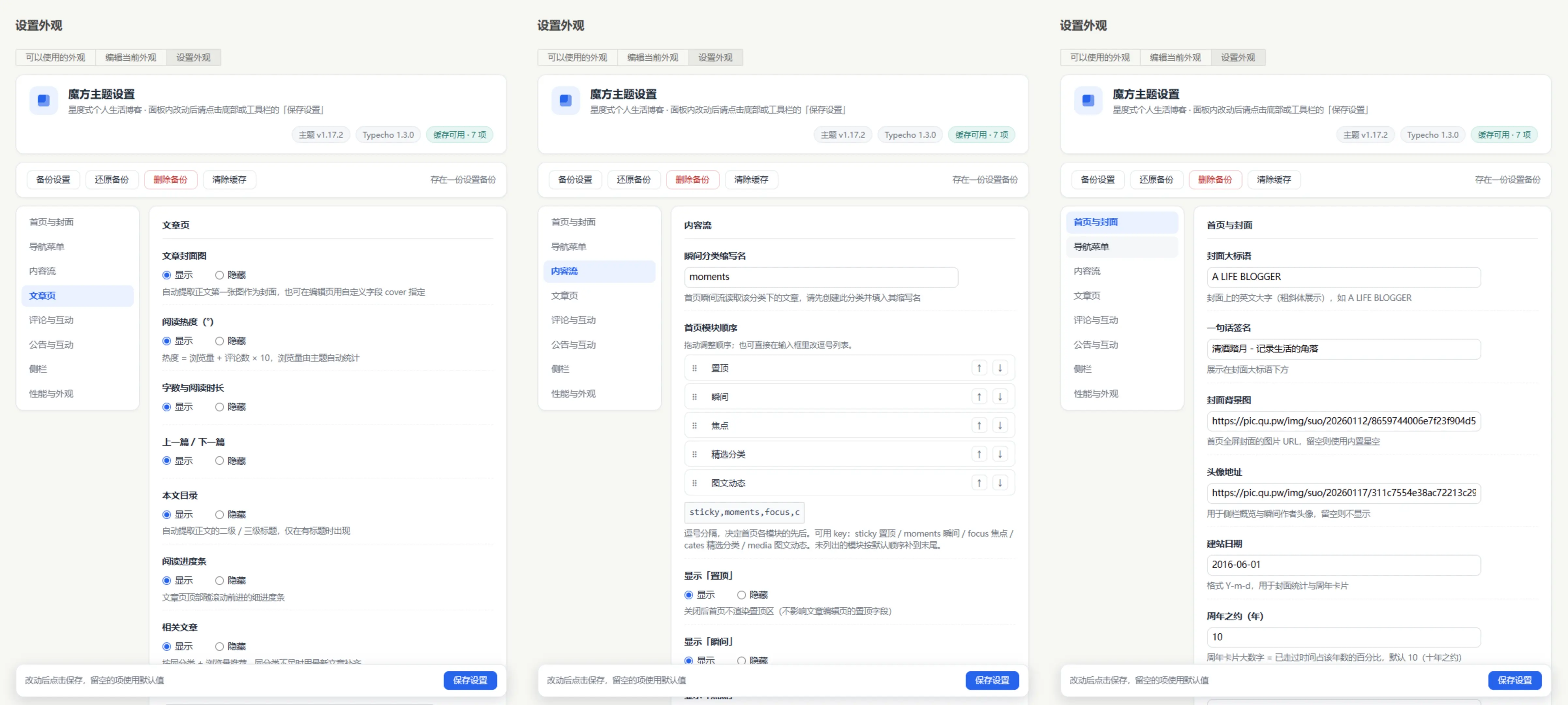This screenshot has height=705, width=1568.
Task: Click 保存设置 button in middle panel
Action: [992, 680]
